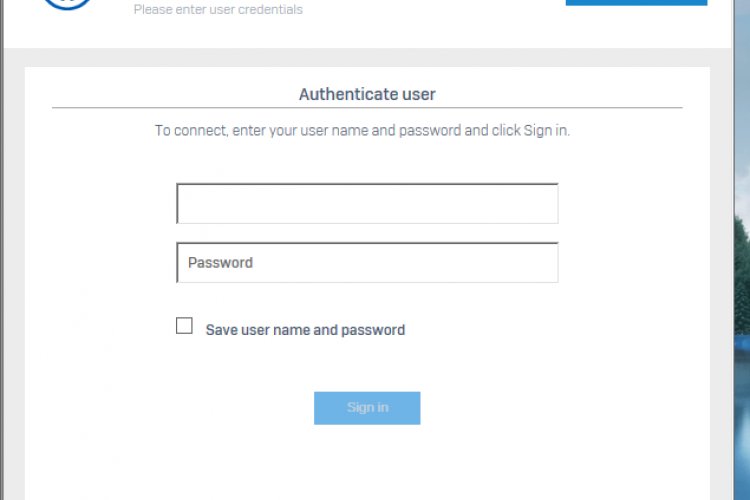Click the divider line under Authenticate user
The width and height of the screenshot is (750, 500).
coord(367,107)
